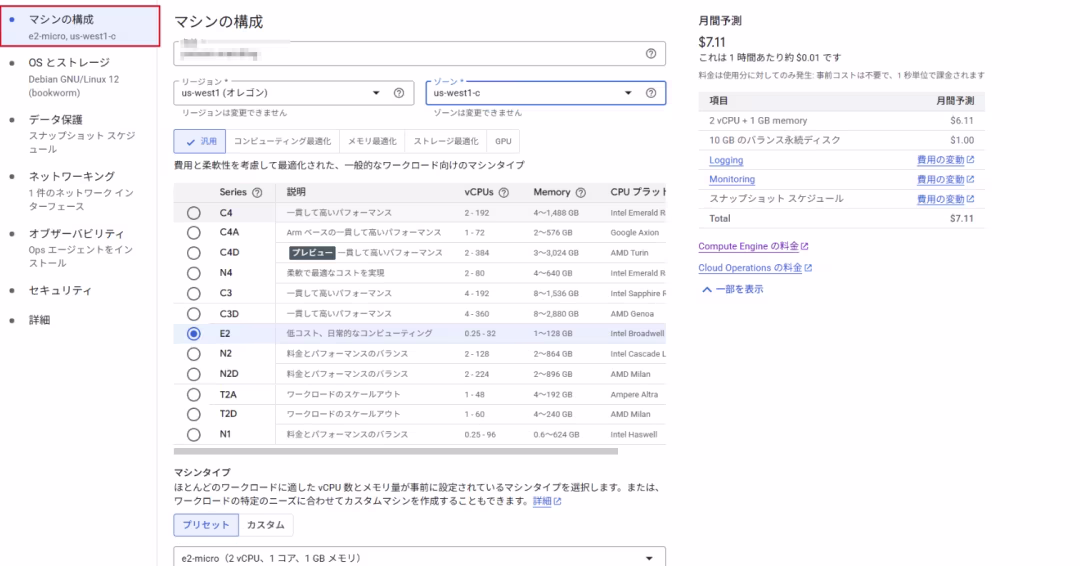Viewport: 1080px width, 566px height.
Task: Click 低コスト、日常的なコンピューティング description cell
Action: tap(360, 333)
